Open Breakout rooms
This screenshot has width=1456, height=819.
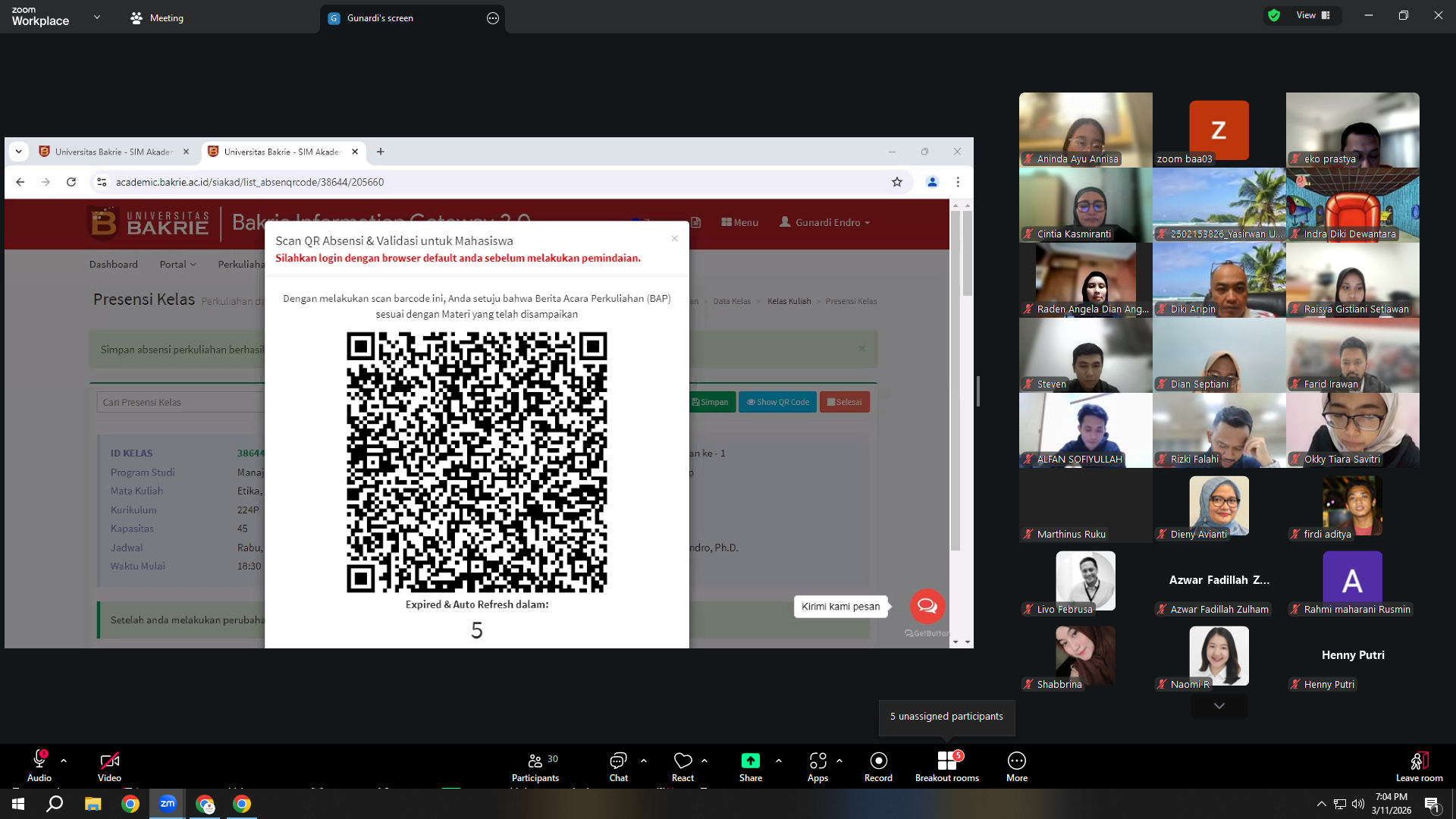[946, 766]
